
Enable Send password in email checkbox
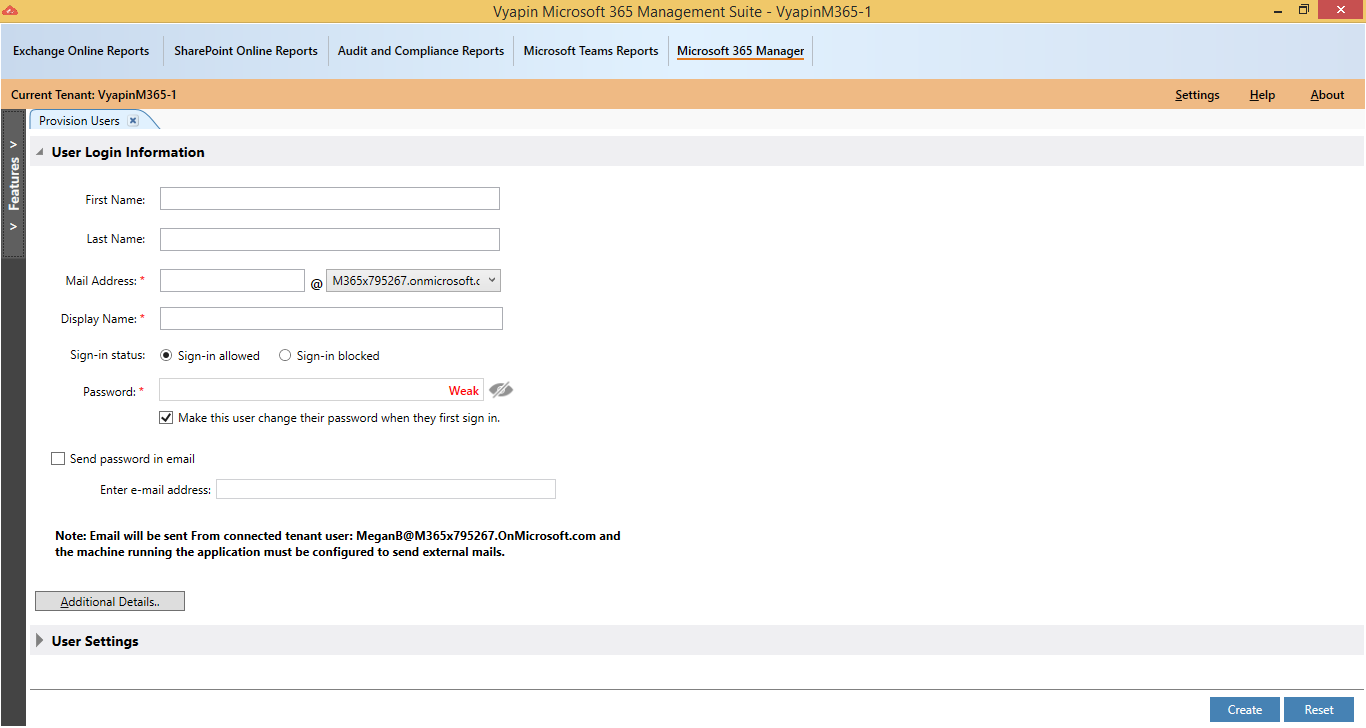[x=58, y=459]
